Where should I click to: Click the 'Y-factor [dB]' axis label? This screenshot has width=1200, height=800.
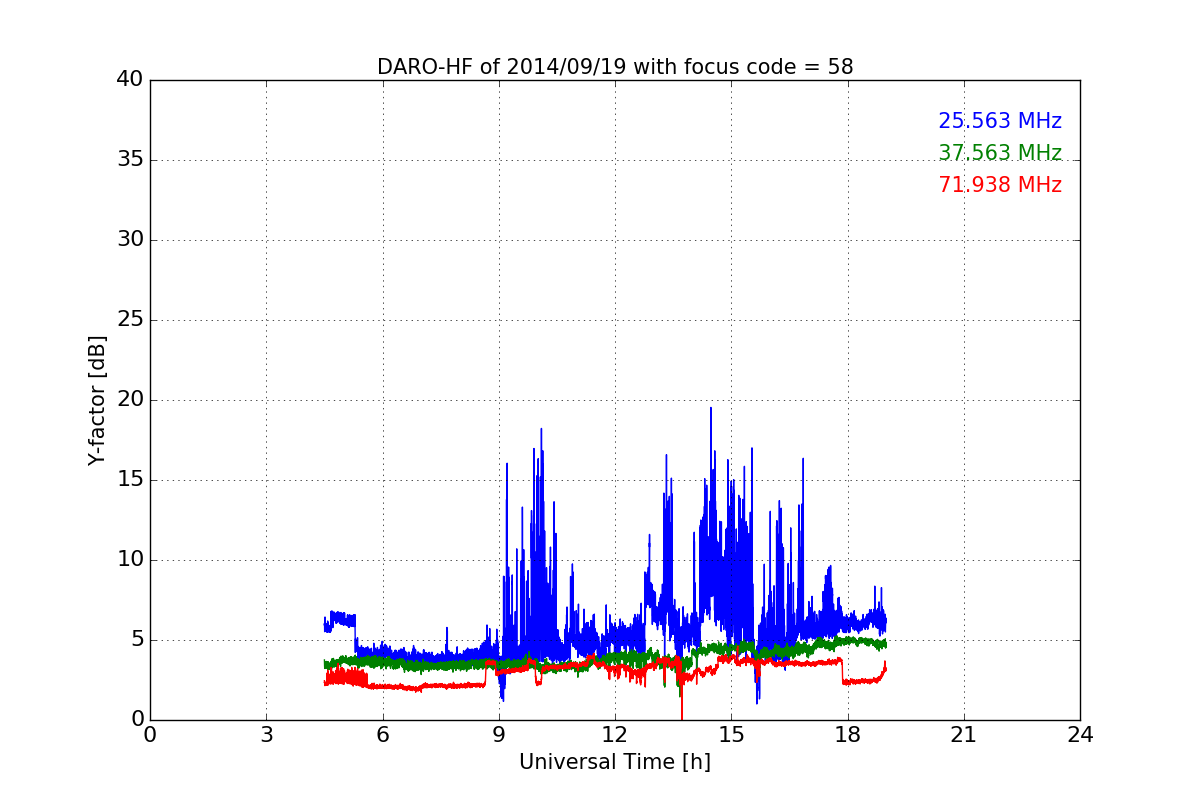pyautogui.click(x=97, y=400)
